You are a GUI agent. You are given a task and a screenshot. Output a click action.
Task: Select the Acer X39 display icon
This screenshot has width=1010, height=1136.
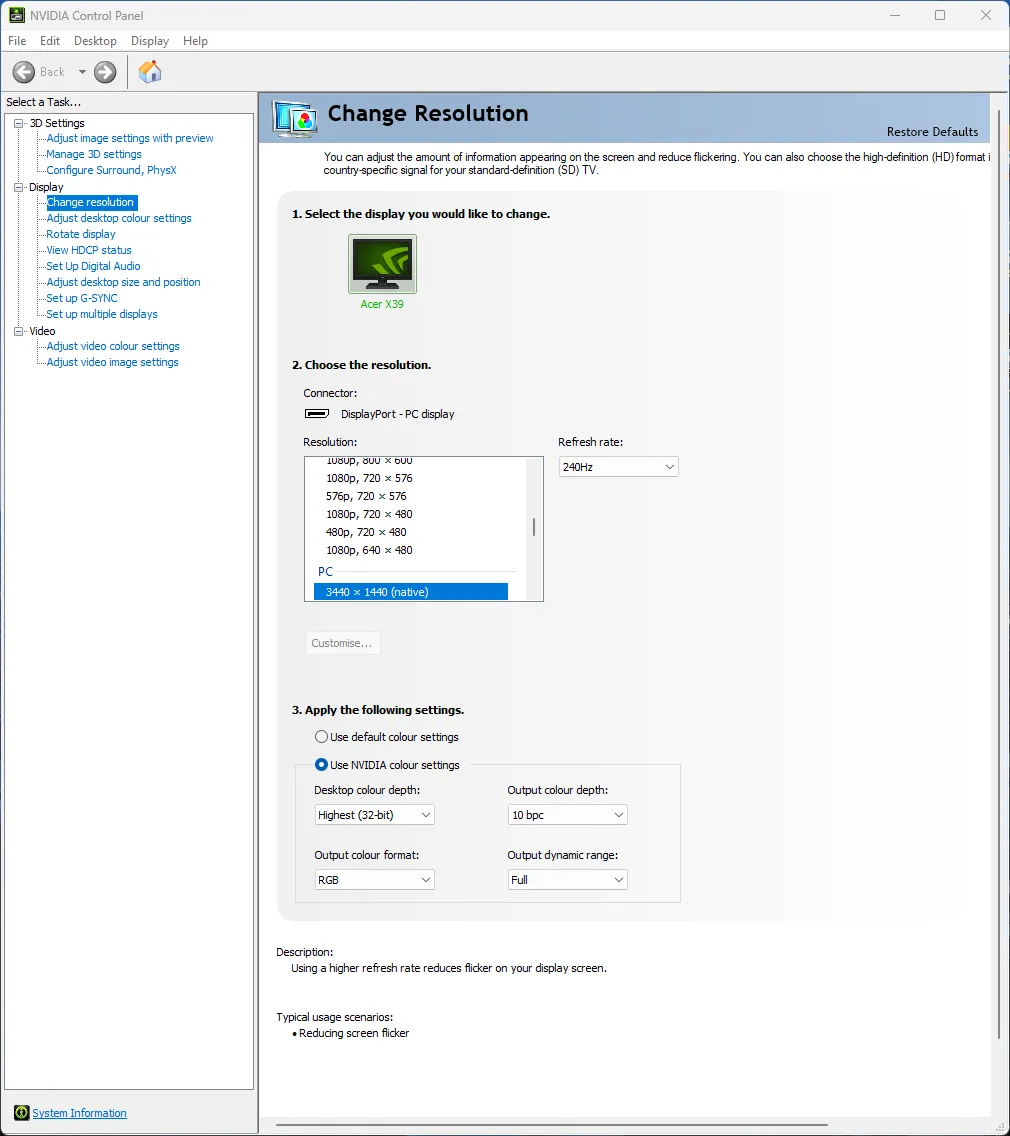(382, 264)
